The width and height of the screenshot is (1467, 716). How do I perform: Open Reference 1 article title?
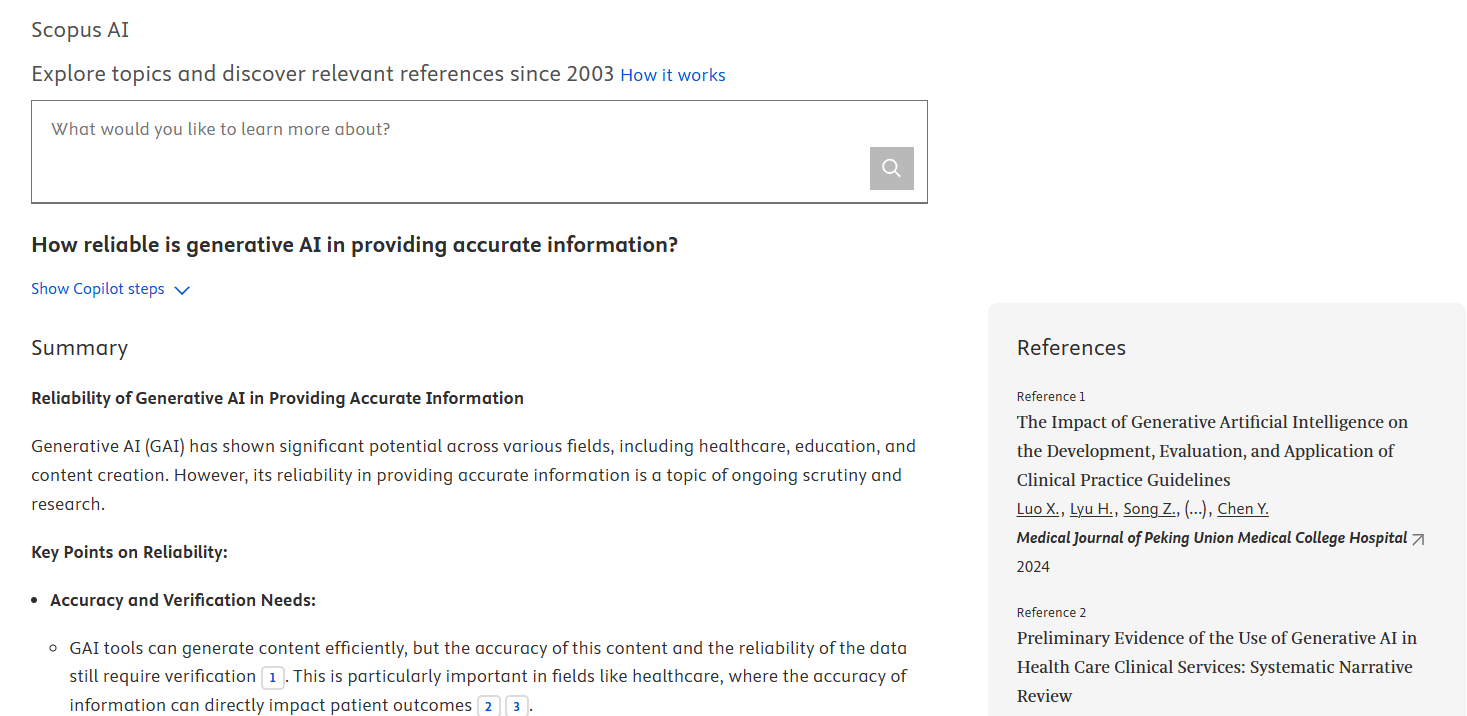[x=1212, y=451]
